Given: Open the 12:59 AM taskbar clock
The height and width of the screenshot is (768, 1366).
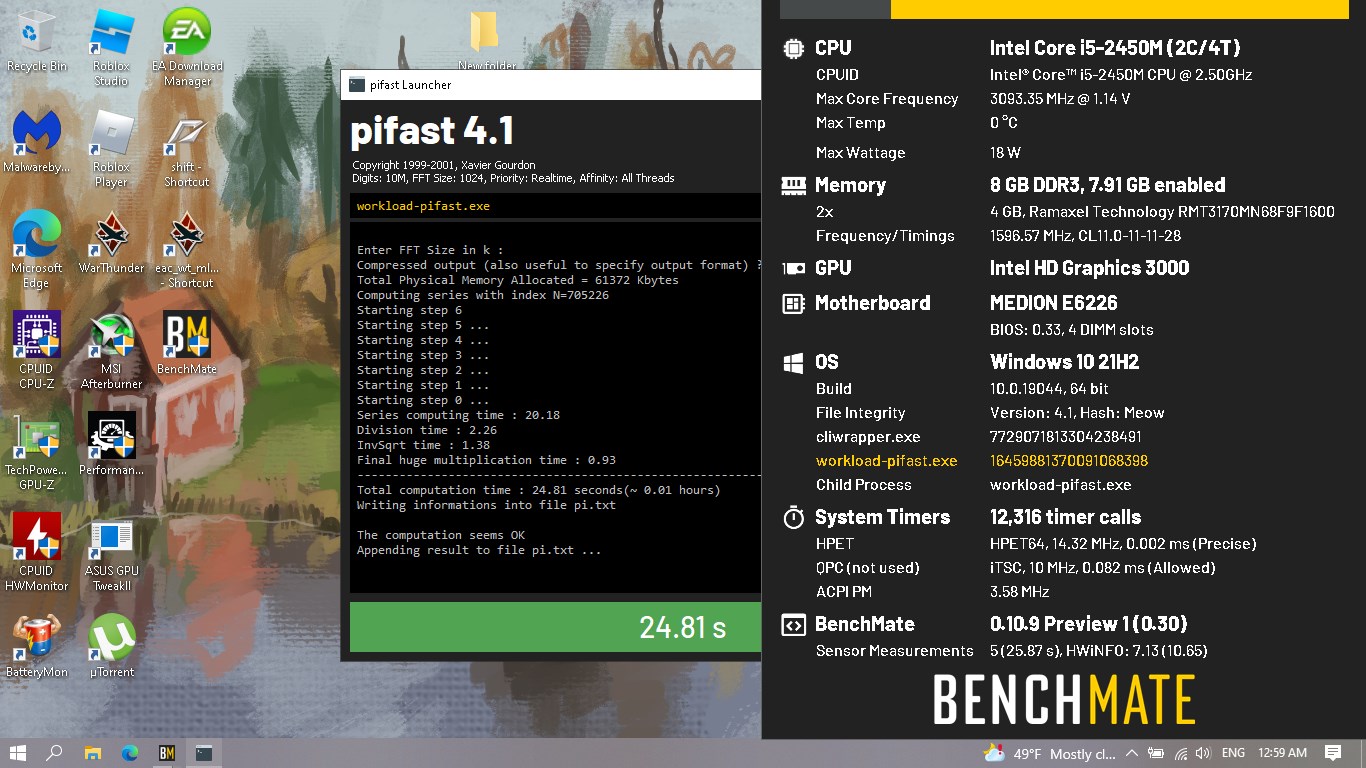Looking at the screenshot, I should (x=1282, y=753).
